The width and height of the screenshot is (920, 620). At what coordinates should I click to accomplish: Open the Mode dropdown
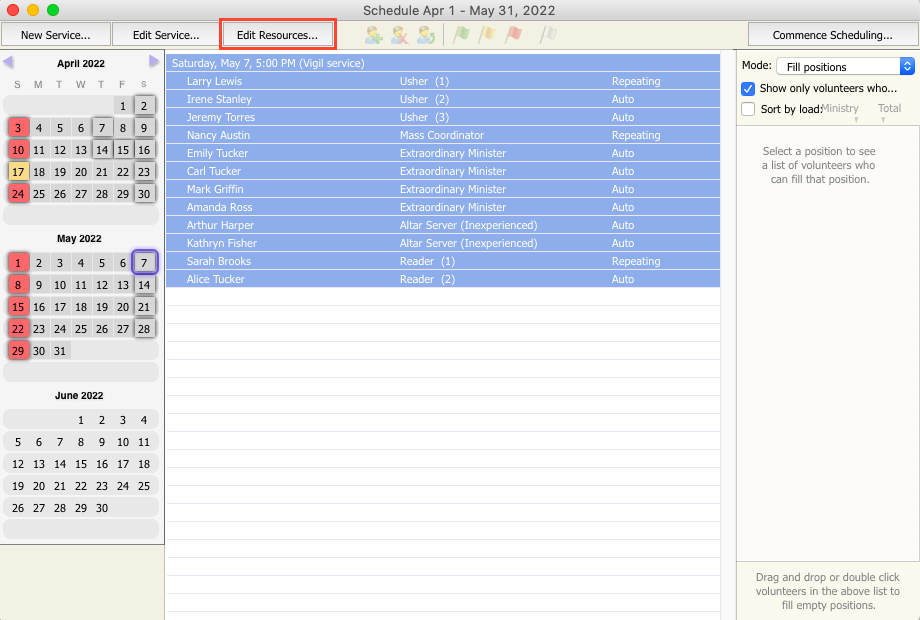845,66
